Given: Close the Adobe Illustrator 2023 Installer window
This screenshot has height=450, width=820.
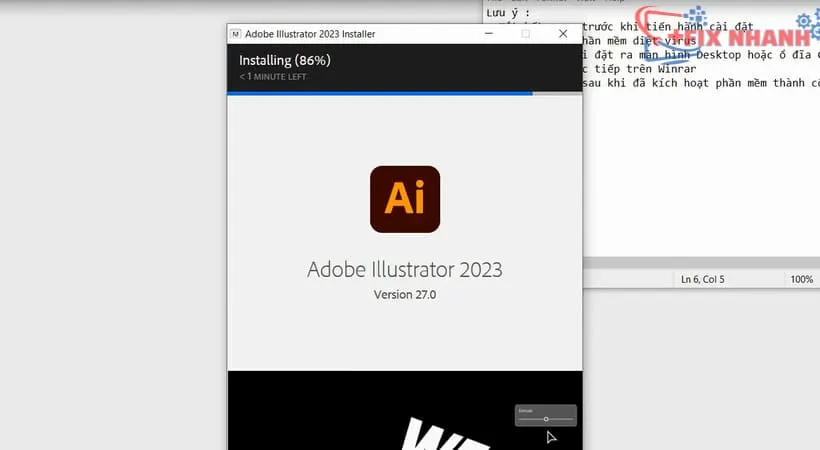Looking at the screenshot, I should tap(563, 33).
